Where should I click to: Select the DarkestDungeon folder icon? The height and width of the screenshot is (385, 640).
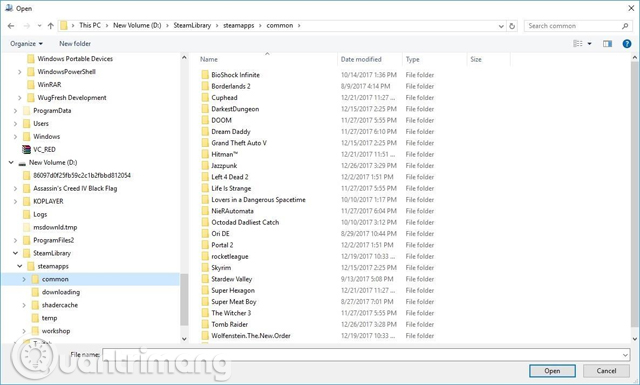(205, 109)
